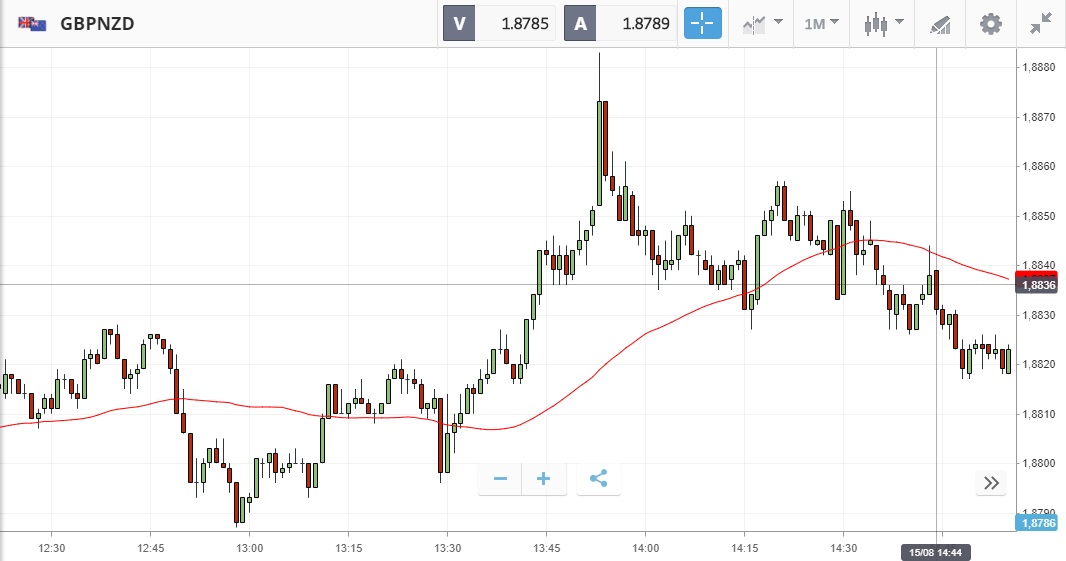The height and width of the screenshot is (561, 1066).
Task: Open chart settings gear
Action: (990, 23)
